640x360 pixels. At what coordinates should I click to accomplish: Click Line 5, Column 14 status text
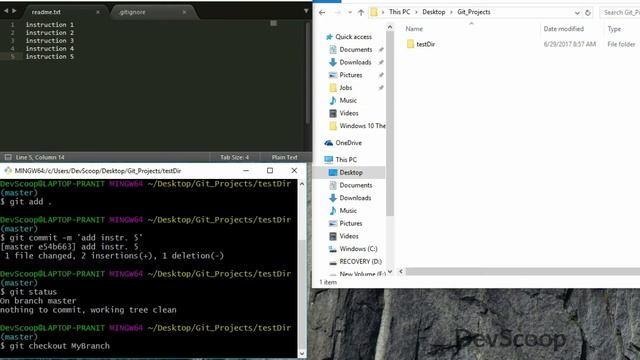[x=40, y=157]
